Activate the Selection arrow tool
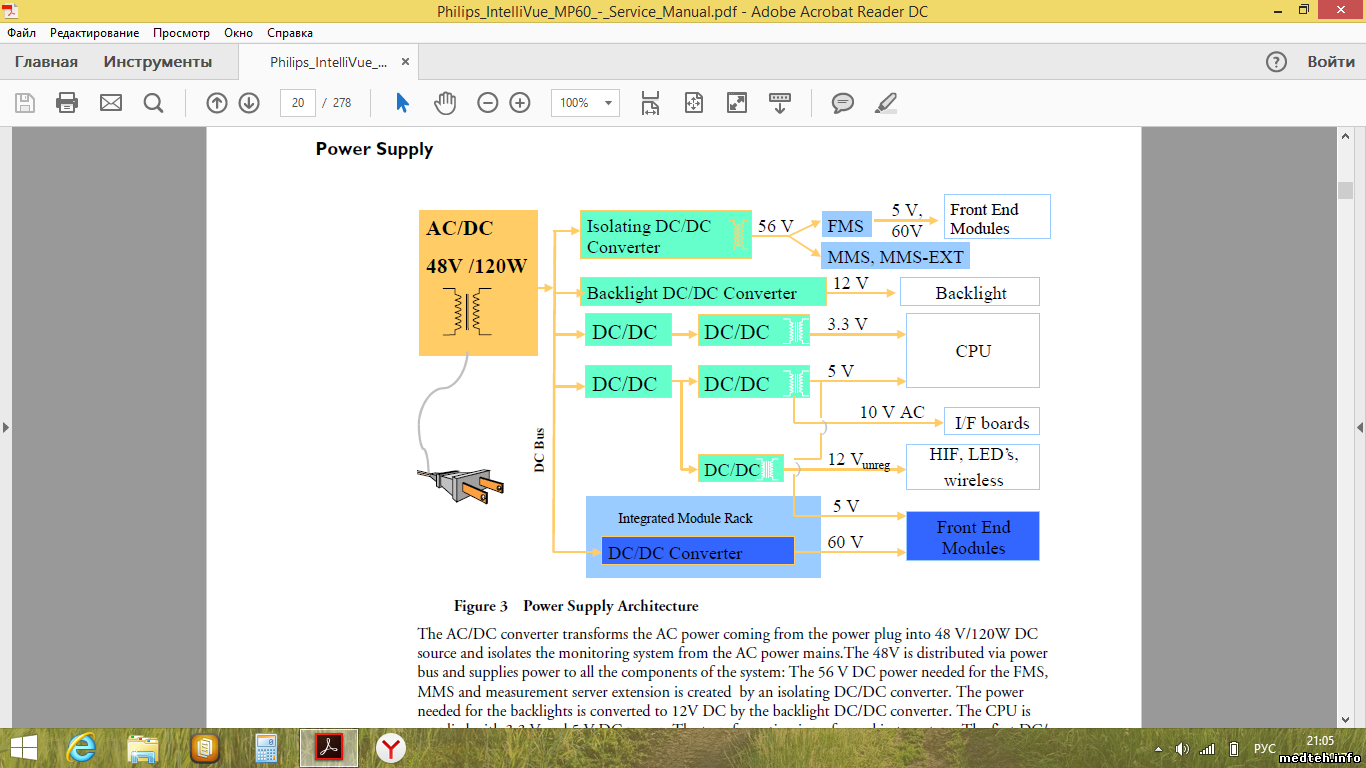Viewport: 1366px width, 768px height. [x=402, y=103]
